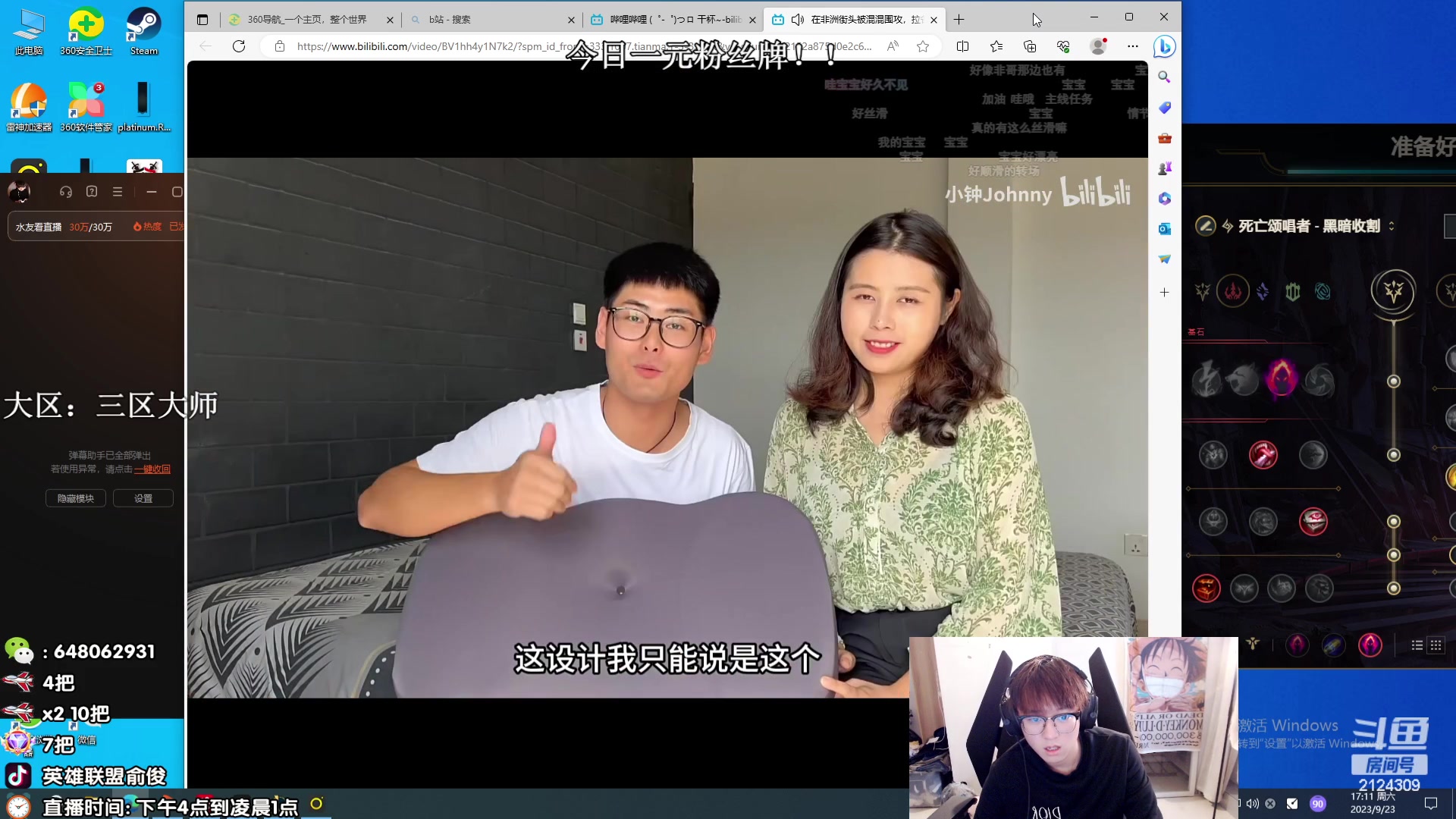The width and height of the screenshot is (1456, 819).
Task: Choose the Hail of Blades keystone
Action: pyautogui.click(x=1319, y=379)
